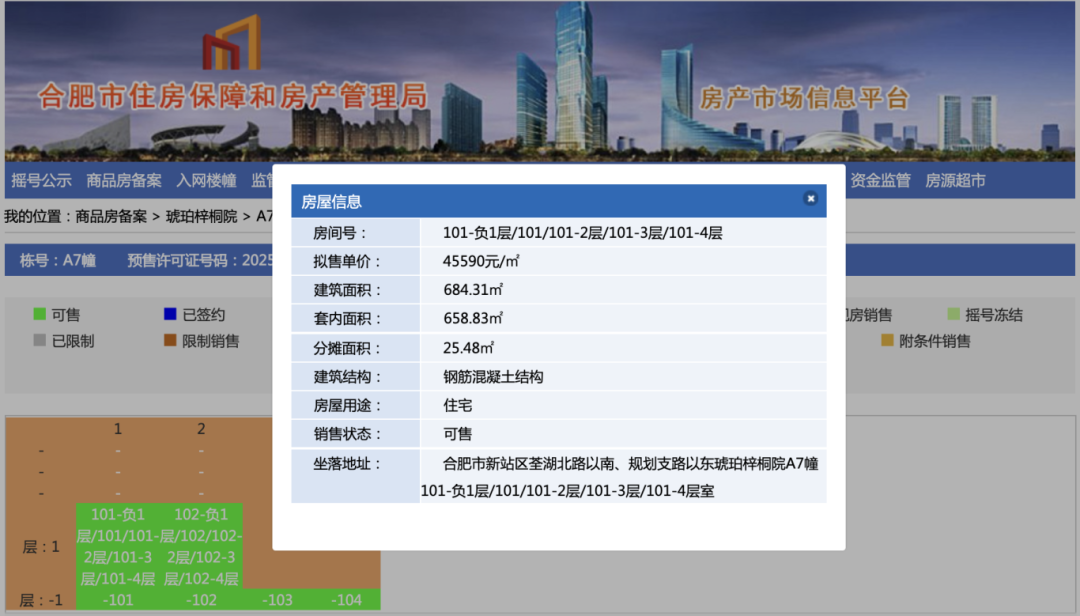
Task: Click the gold 附条件销售 legend square
Action: point(887,341)
